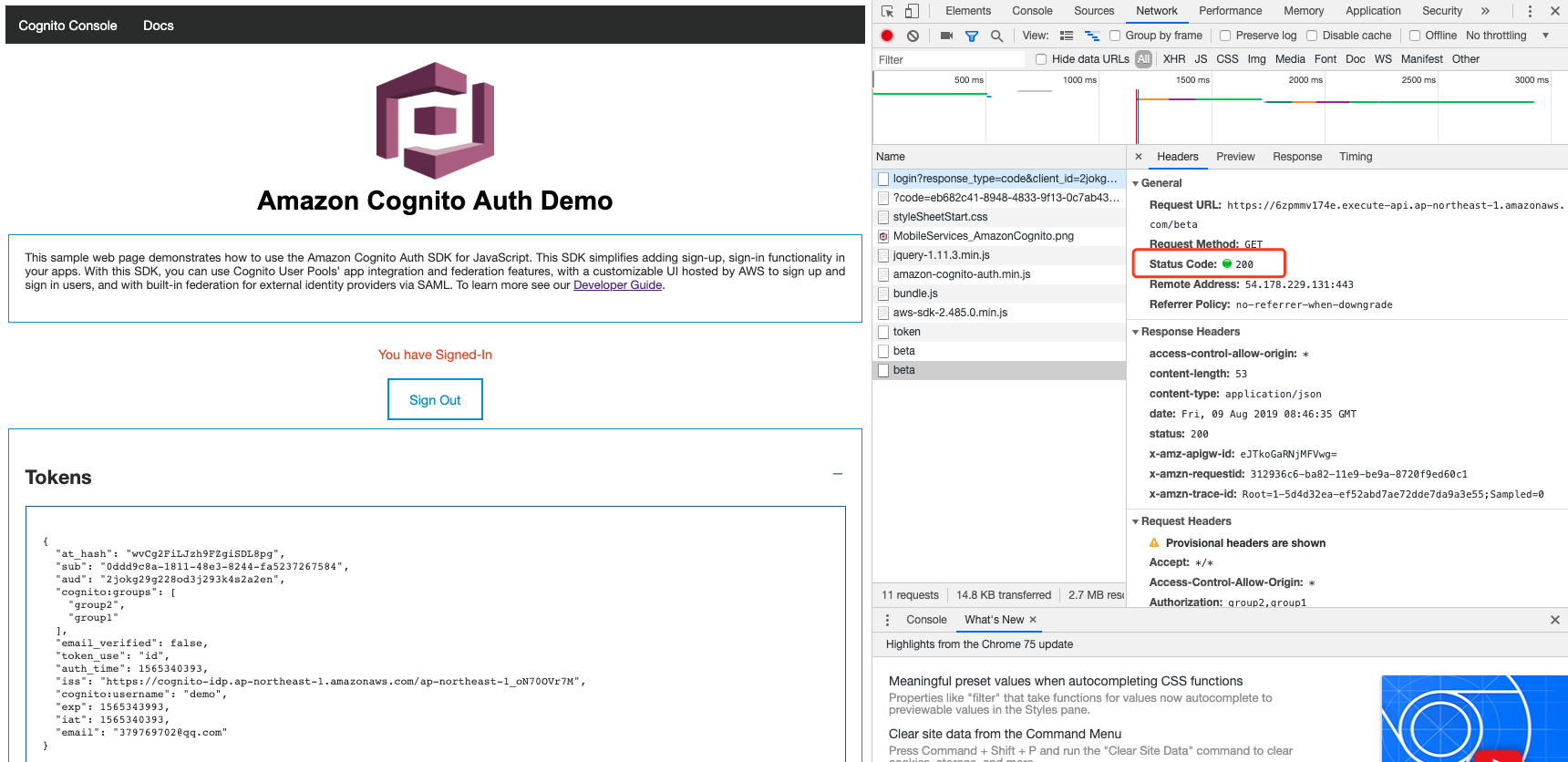Collapse the Response Headers section
Screen dimensions: 1568x762
coord(1136,332)
